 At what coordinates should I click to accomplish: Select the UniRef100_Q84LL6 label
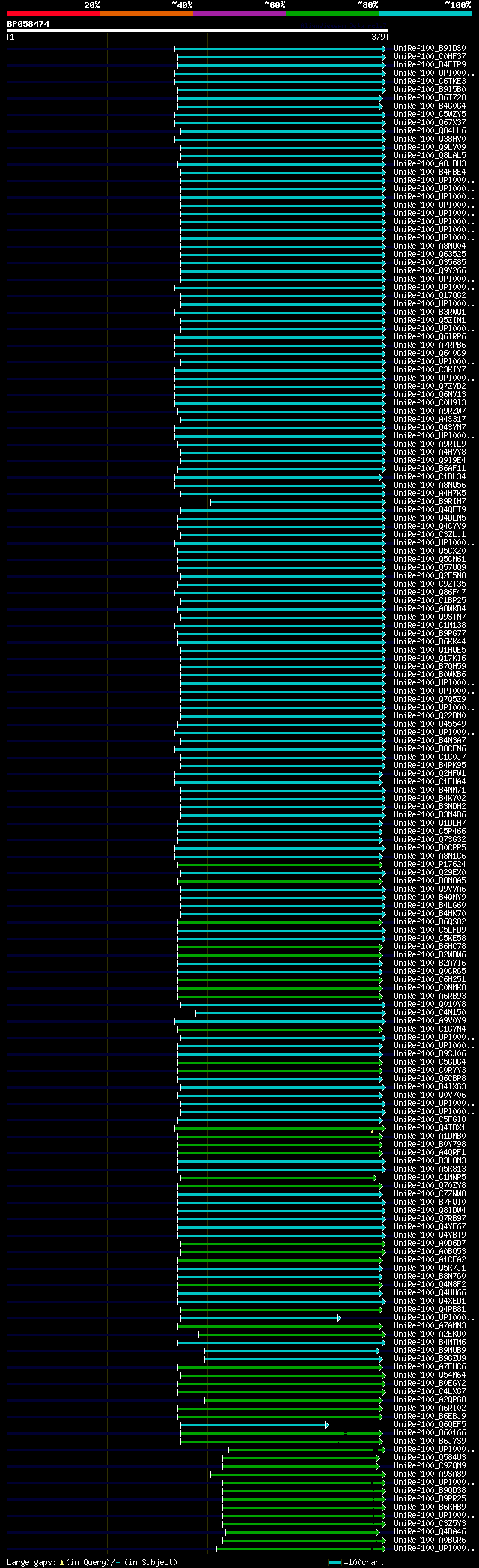click(x=430, y=130)
